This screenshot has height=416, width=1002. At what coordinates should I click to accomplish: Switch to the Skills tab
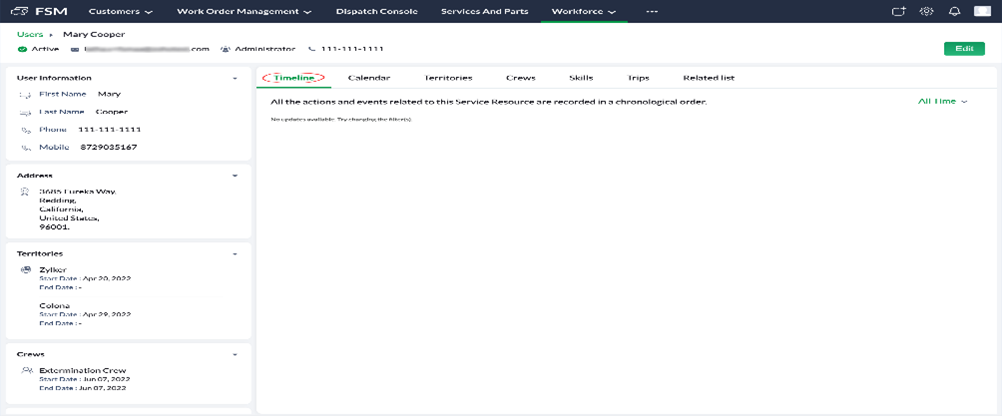point(580,78)
